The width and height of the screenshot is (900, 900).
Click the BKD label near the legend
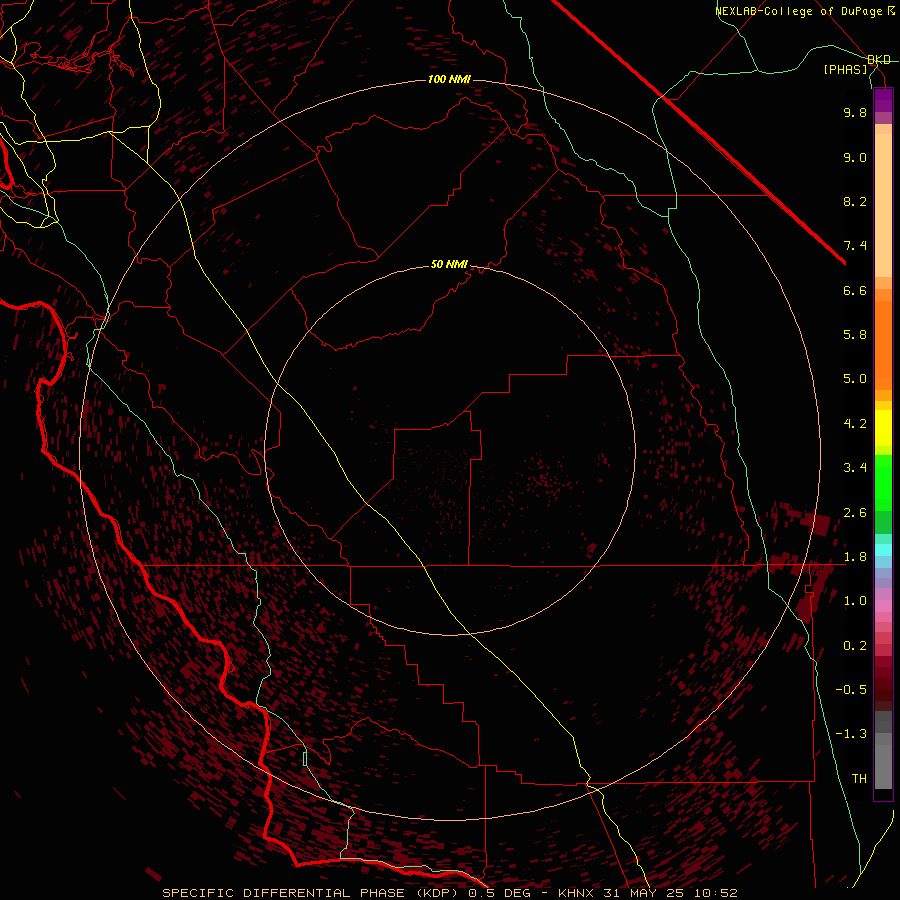pyautogui.click(x=879, y=60)
